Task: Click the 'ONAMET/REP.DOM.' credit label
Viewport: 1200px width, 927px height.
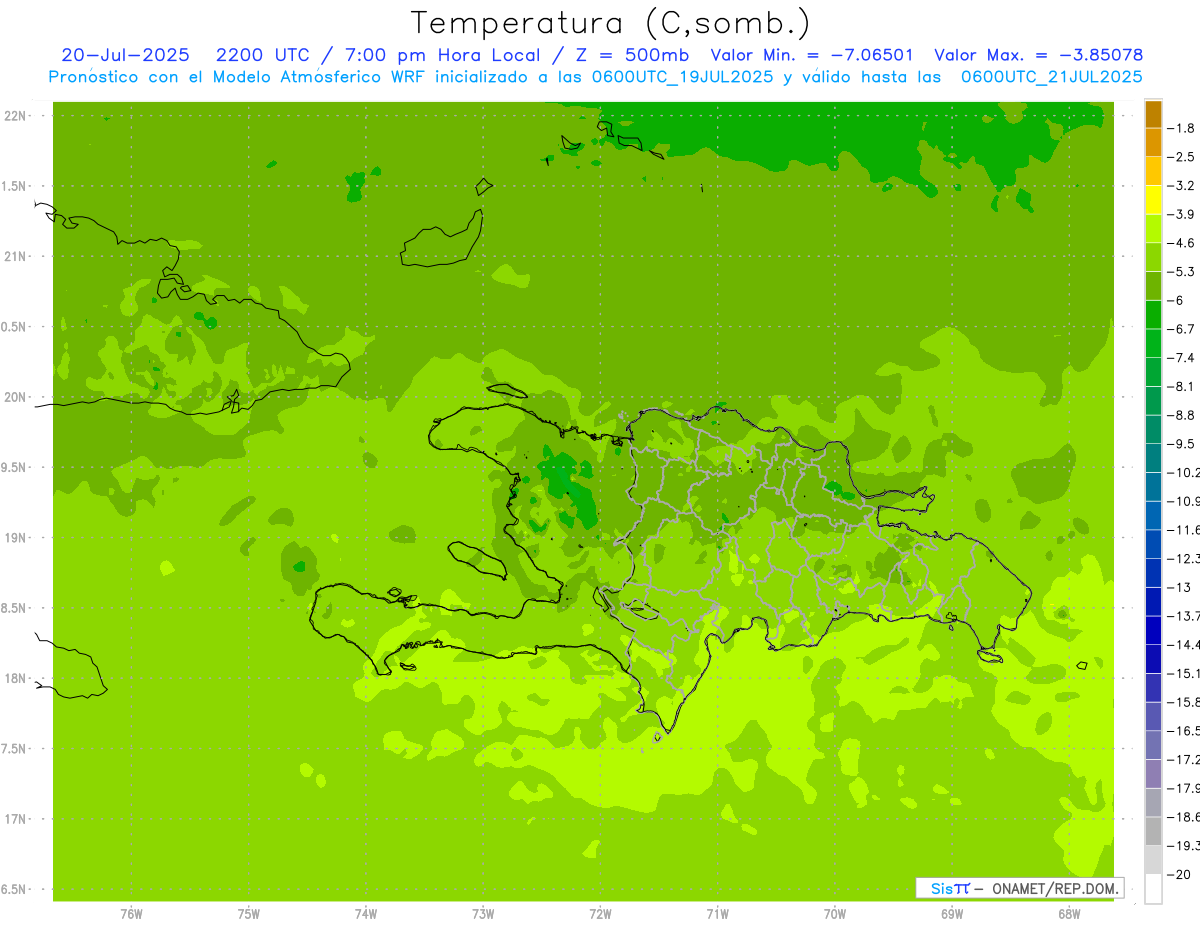Action: pos(1055,888)
